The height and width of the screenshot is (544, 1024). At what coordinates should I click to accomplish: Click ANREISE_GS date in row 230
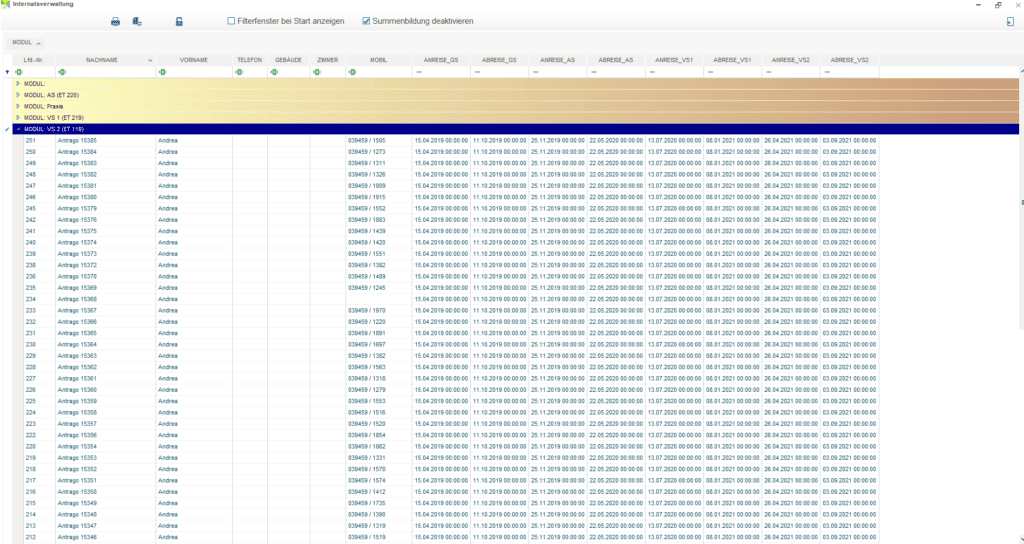(441, 344)
